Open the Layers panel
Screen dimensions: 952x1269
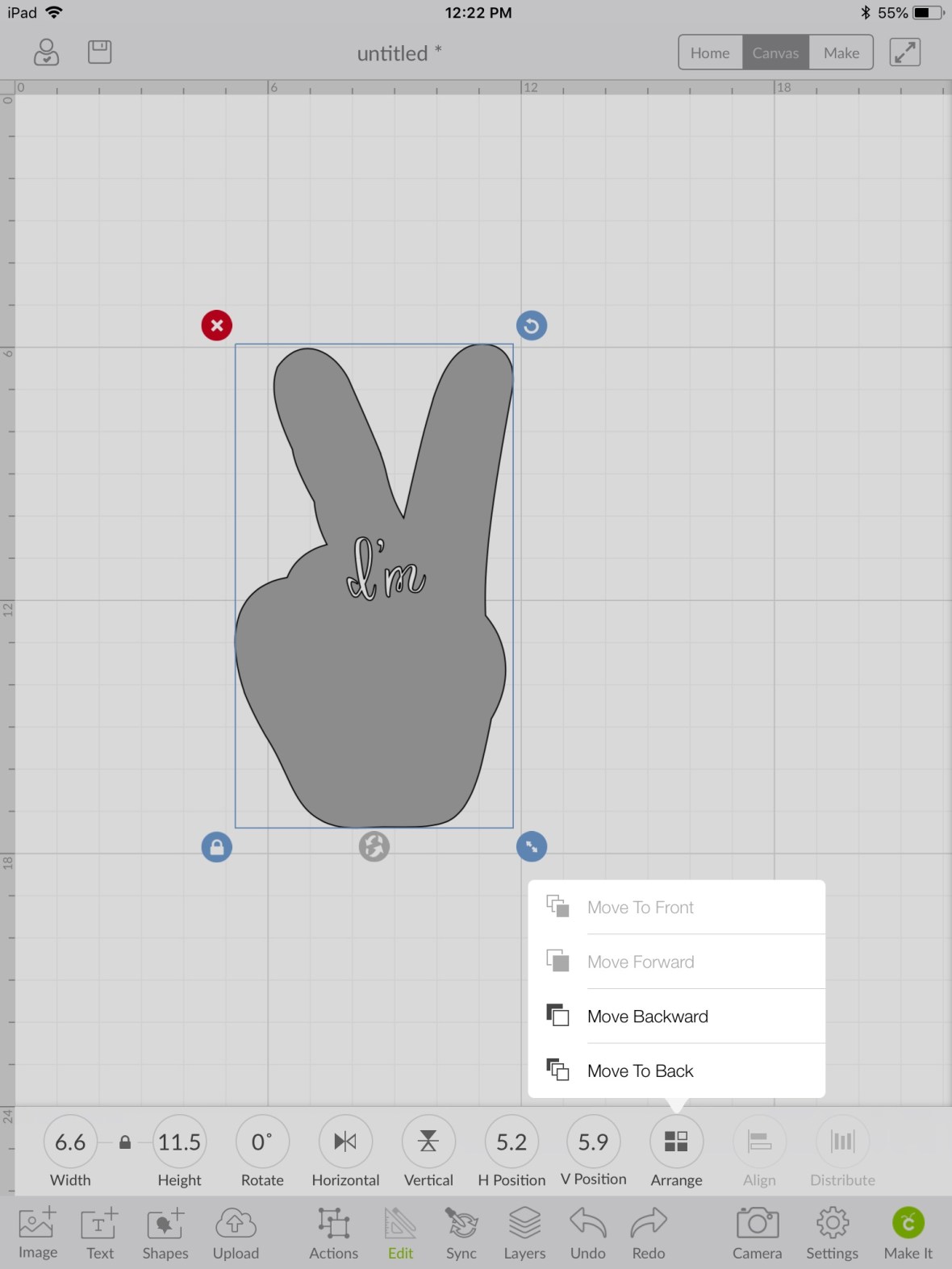(x=524, y=1232)
